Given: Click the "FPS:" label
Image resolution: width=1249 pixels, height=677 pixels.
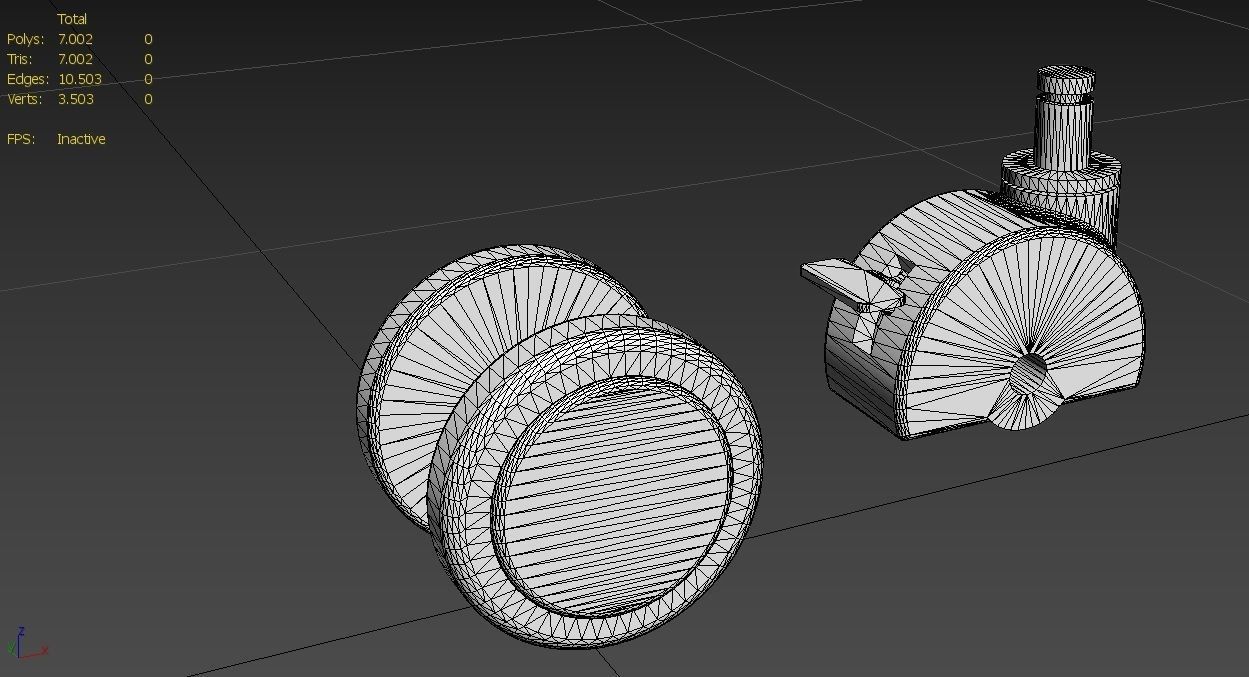Looking at the screenshot, I should pyautogui.click(x=21, y=139).
